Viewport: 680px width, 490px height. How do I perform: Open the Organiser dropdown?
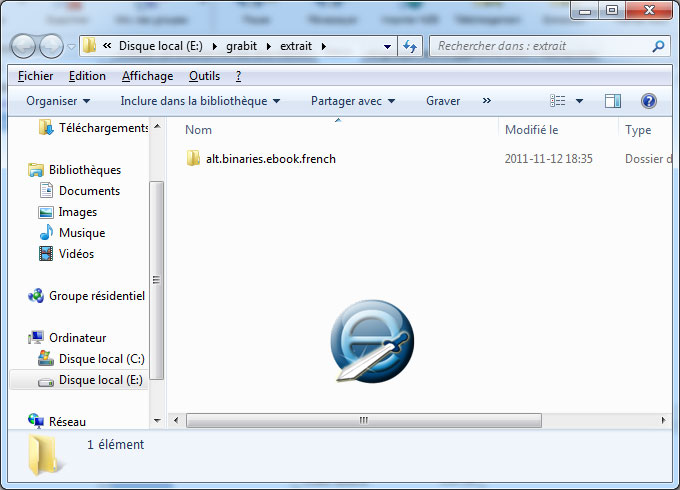(x=58, y=101)
